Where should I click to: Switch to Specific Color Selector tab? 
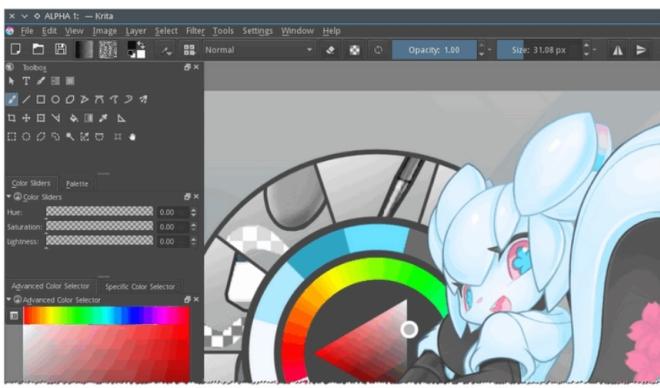pyautogui.click(x=140, y=287)
